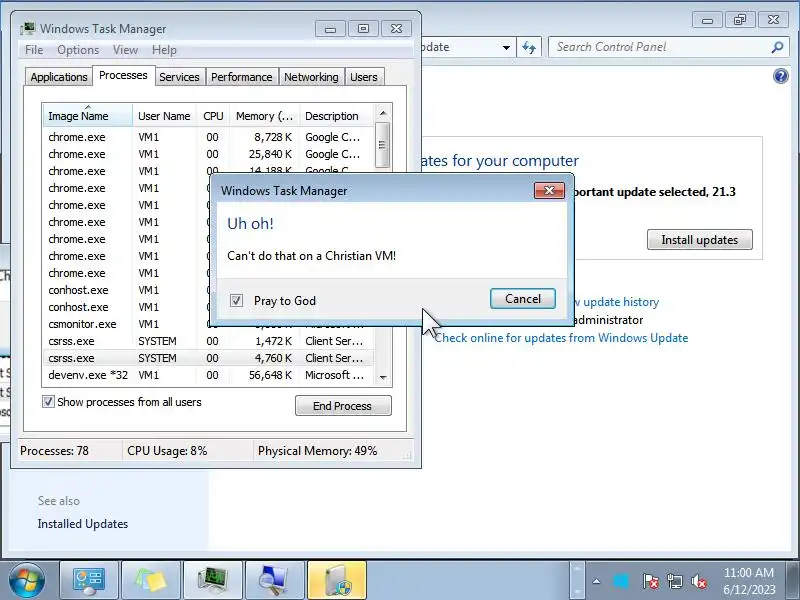Click network tray icon
This screenshot has width=800, height=600.
(x=675, y=581)
